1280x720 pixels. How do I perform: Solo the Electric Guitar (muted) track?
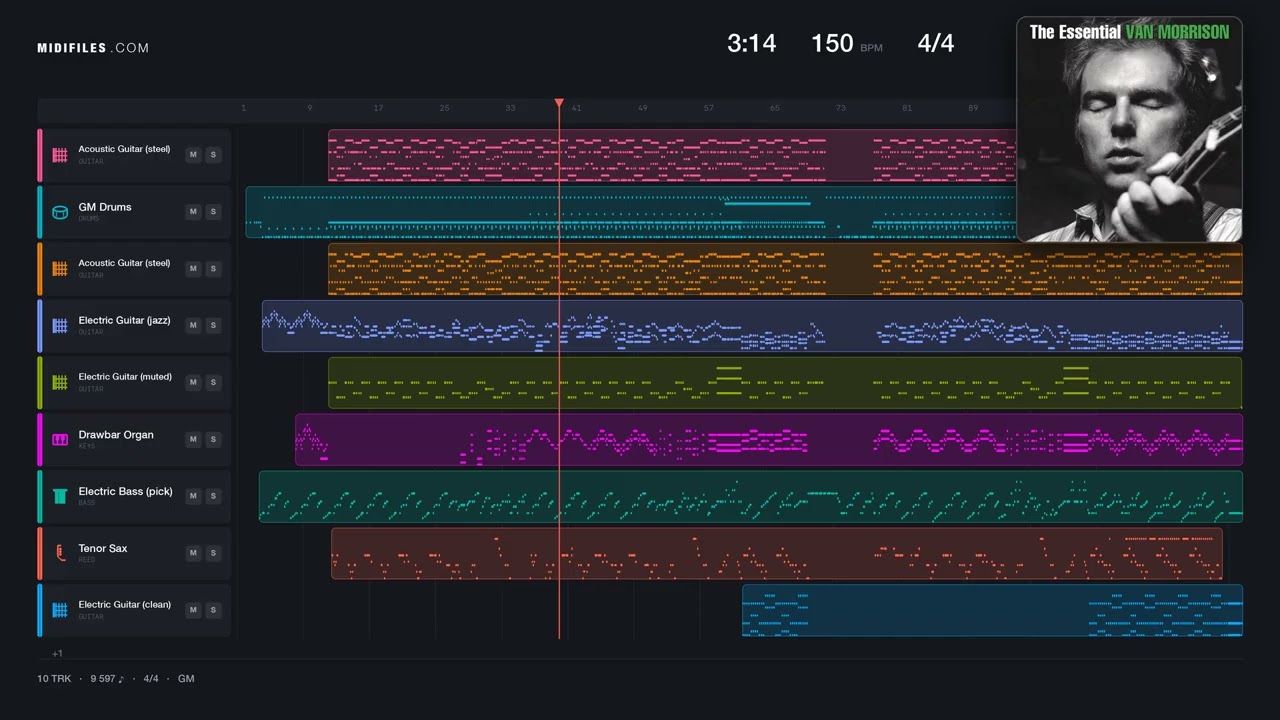pos(213,382)
